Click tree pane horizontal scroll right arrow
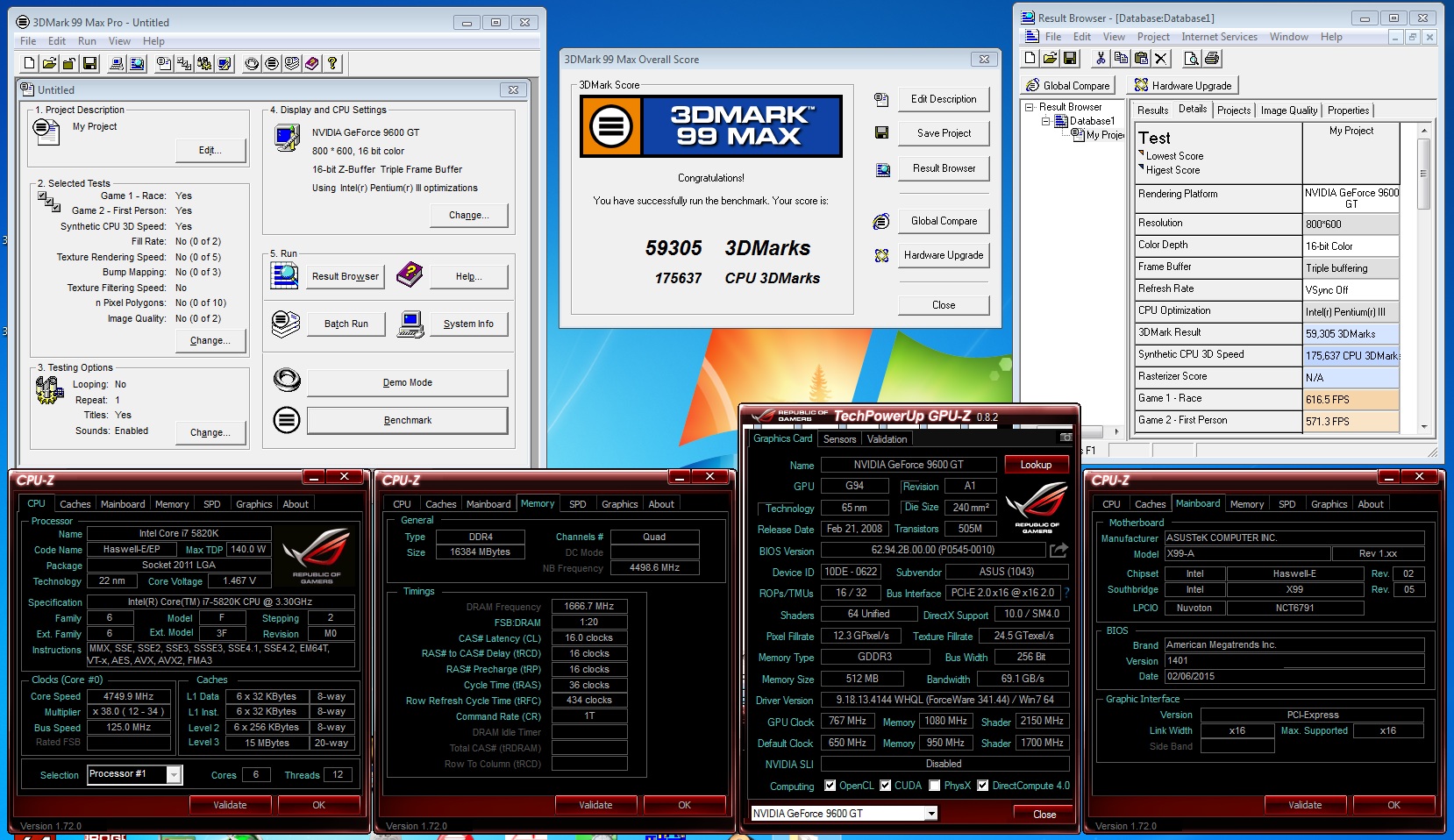The width and height of the screenshot is (1454, 840). [1116, 431]
